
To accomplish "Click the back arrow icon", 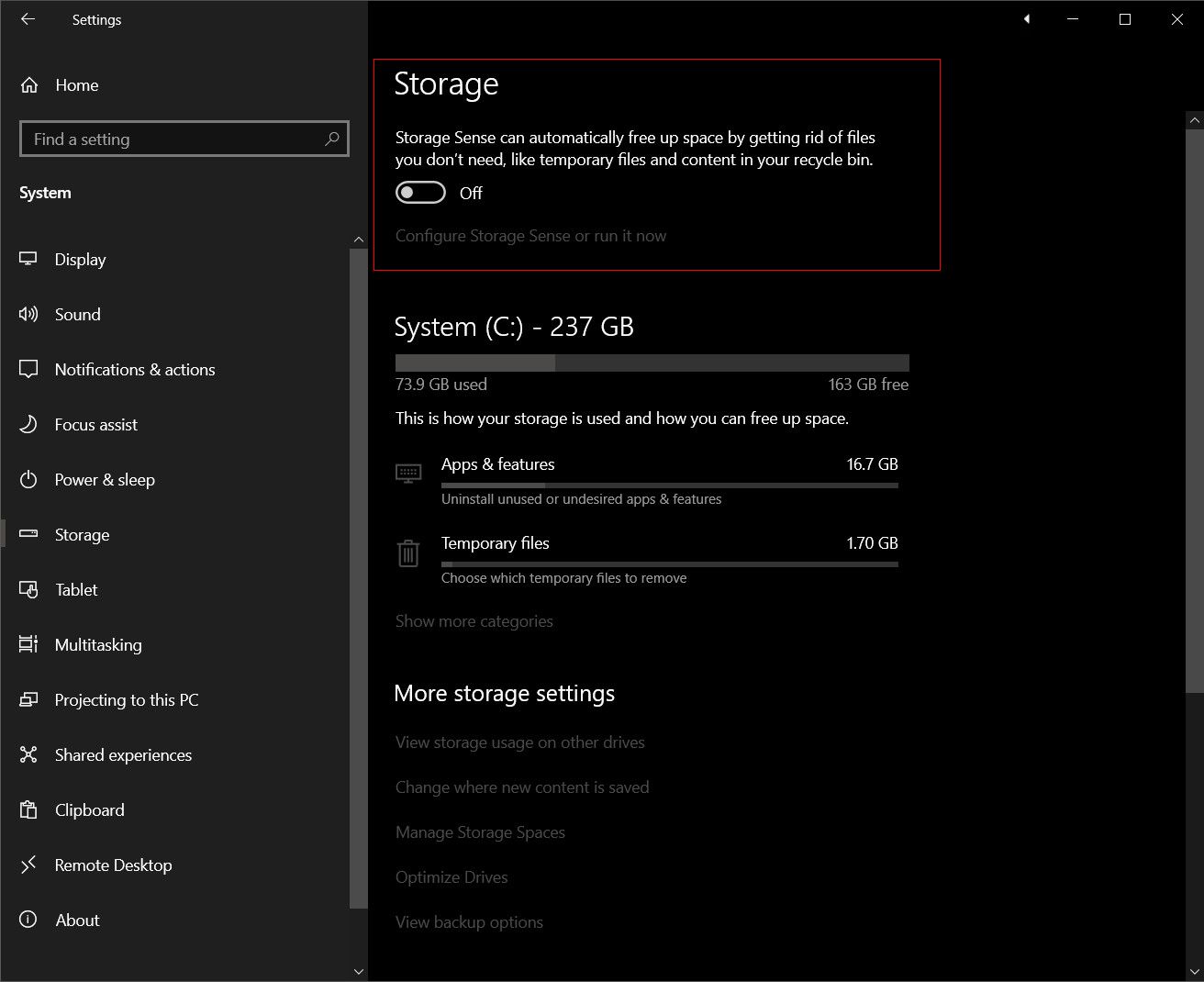I will tap(28, 19).
